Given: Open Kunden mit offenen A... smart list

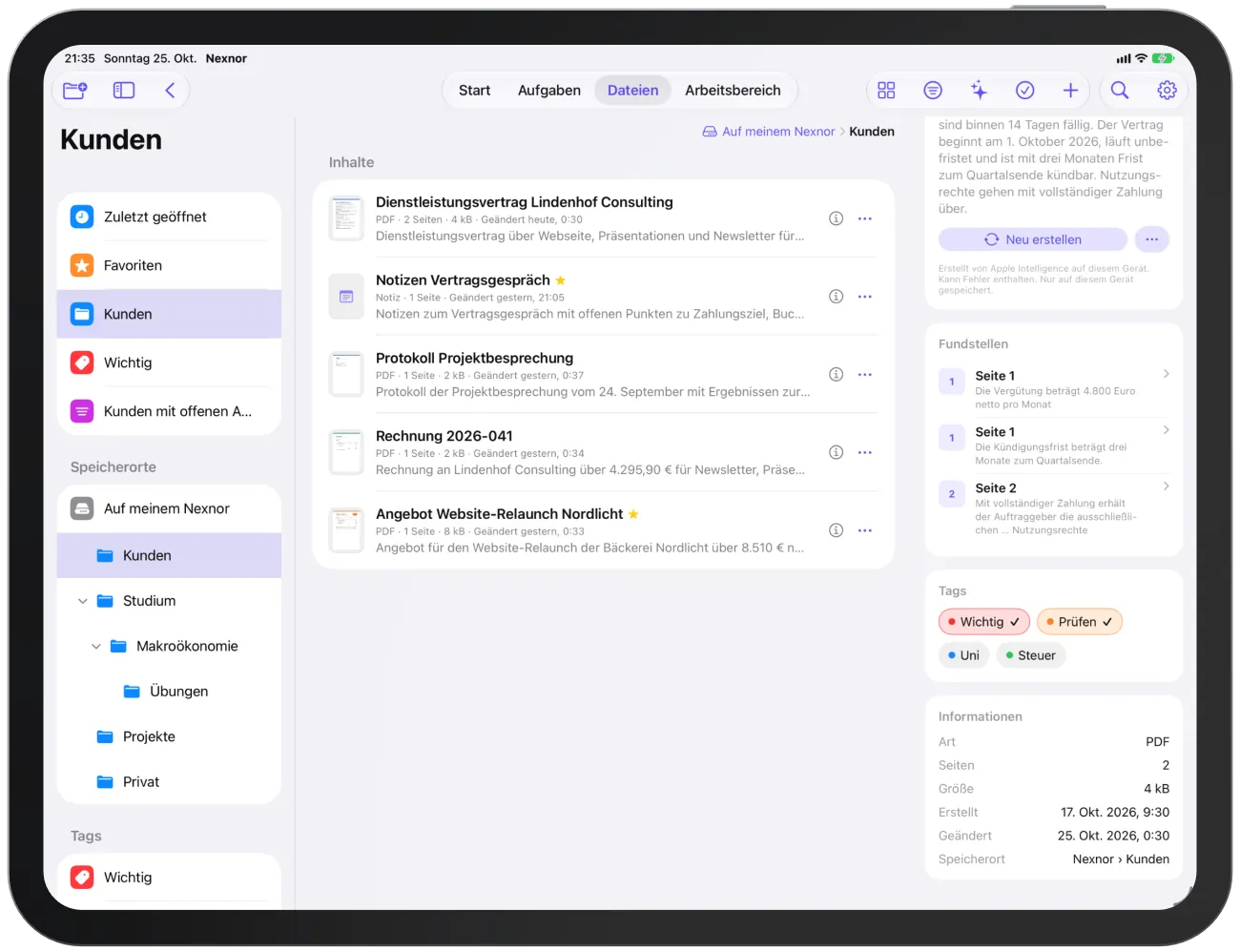Looking at the screenshot, I should tap(169, 411).
